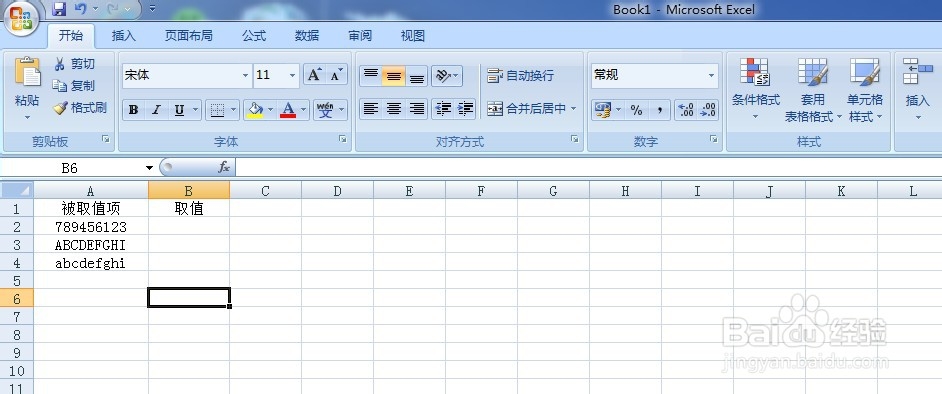Save the workbook from quick access toolbar

point(59,9)
